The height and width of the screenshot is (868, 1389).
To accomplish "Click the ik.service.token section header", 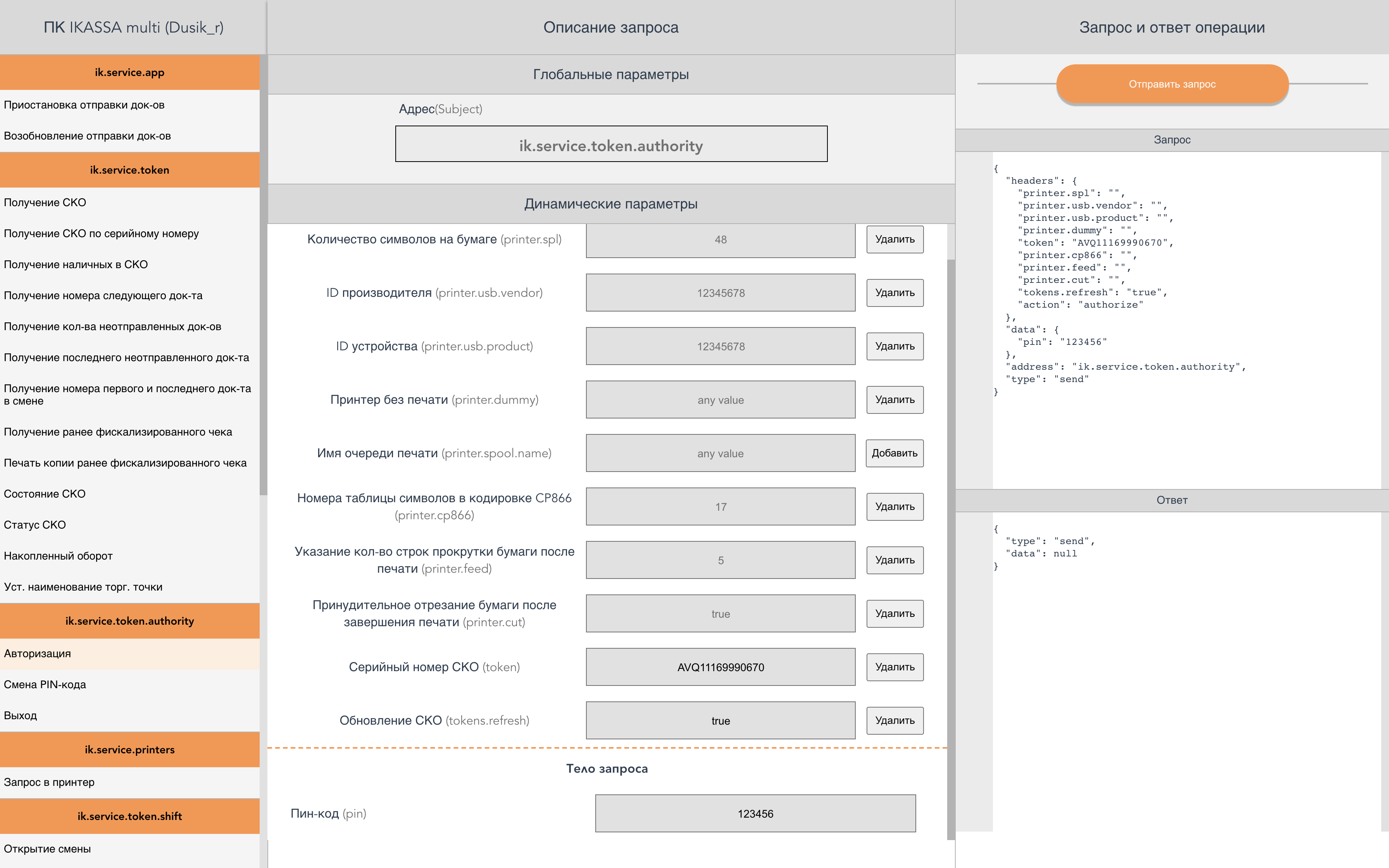I will pos(129,170).
